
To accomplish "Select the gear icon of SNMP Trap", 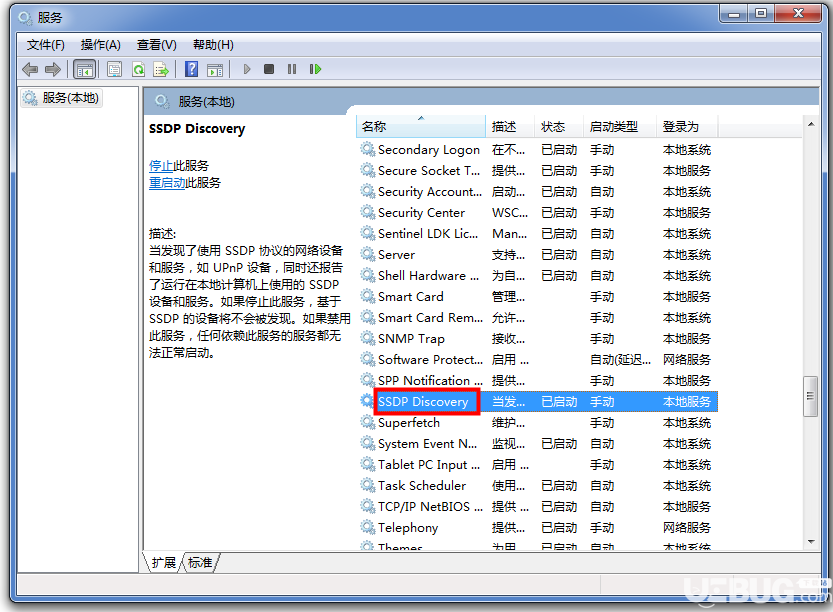I will tap(368, 338).
